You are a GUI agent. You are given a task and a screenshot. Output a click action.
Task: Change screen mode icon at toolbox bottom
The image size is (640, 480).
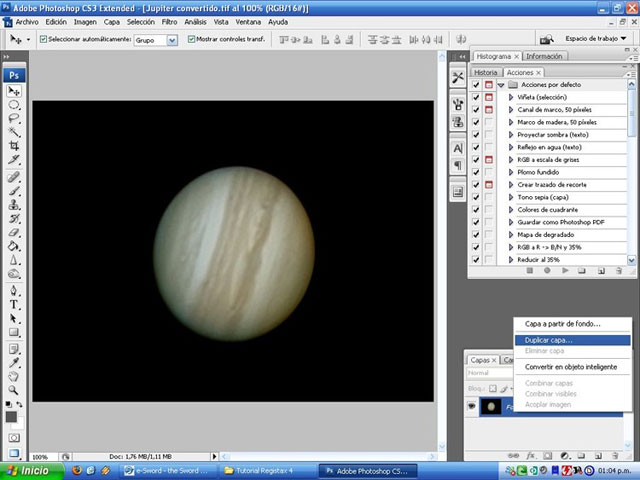click(14, 453)
